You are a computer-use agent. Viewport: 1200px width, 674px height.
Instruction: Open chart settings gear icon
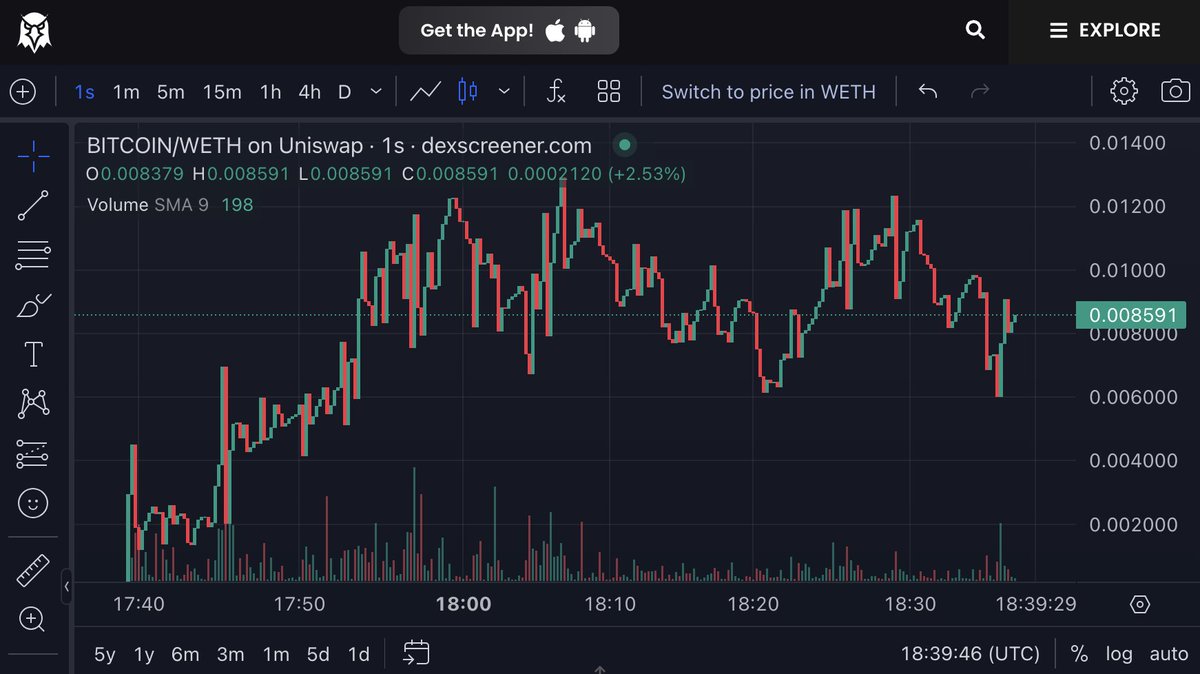pyautogui.click(x=1124, y=91)
